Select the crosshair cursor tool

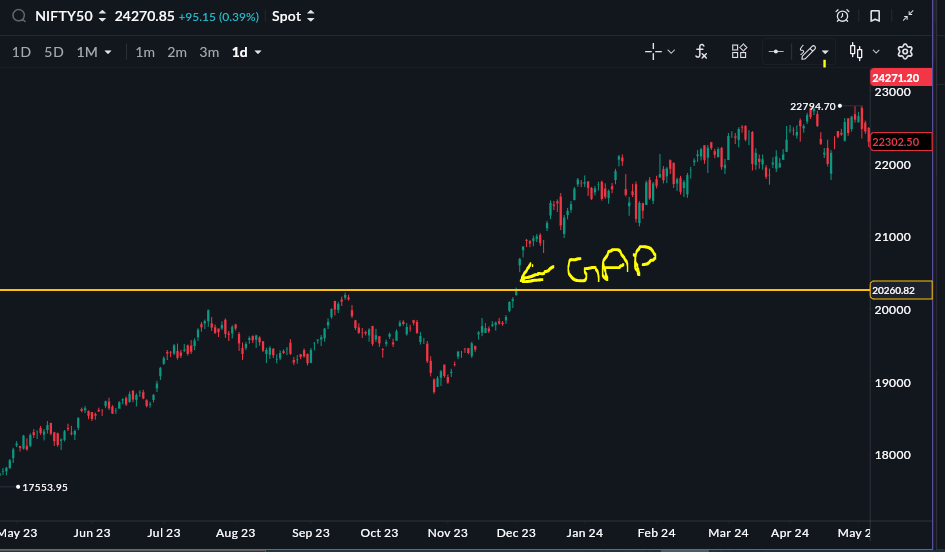click(x=653, y=52)
